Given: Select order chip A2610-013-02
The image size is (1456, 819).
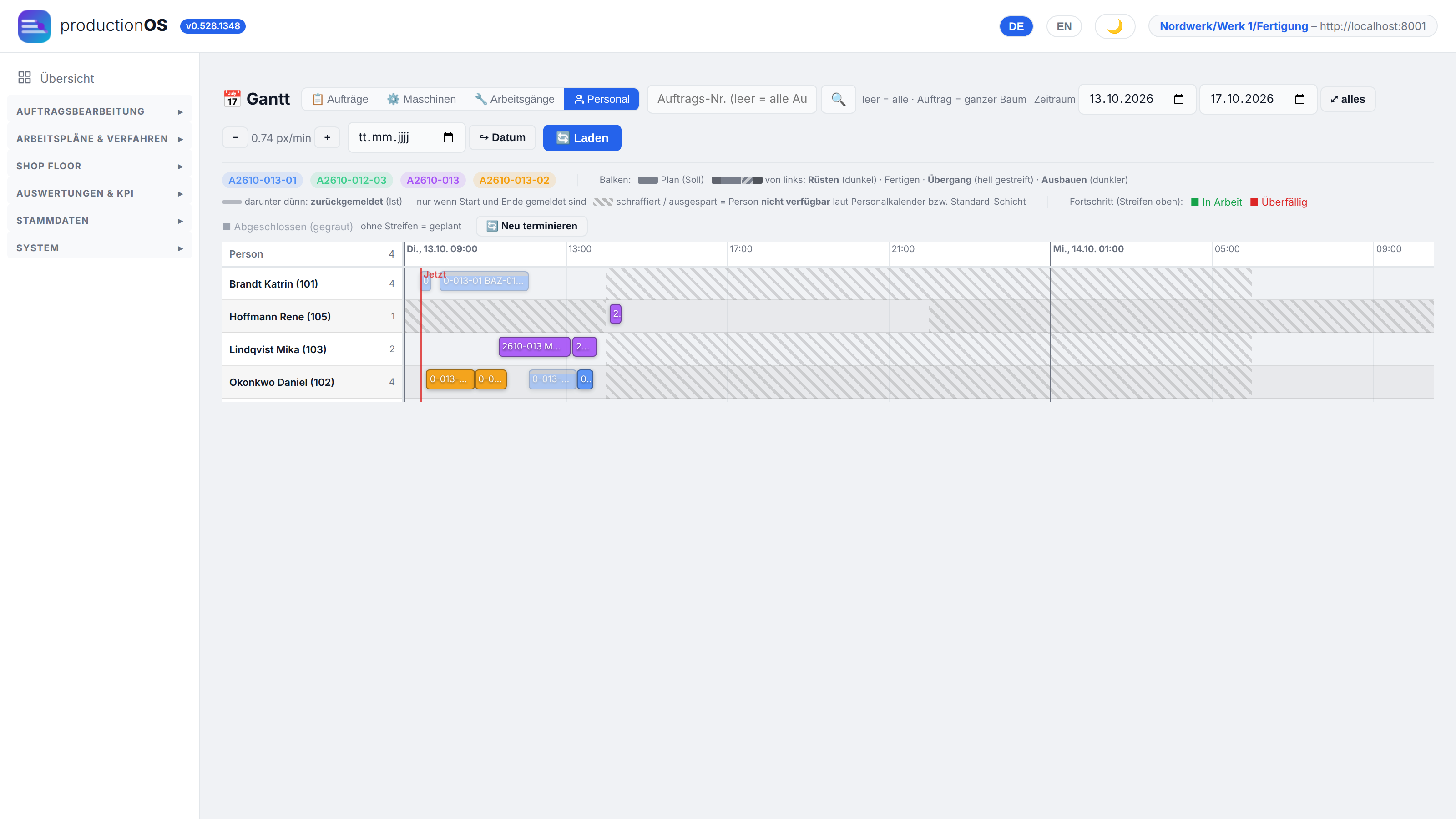Looking at the screenshot, I should tap(514, 180).
